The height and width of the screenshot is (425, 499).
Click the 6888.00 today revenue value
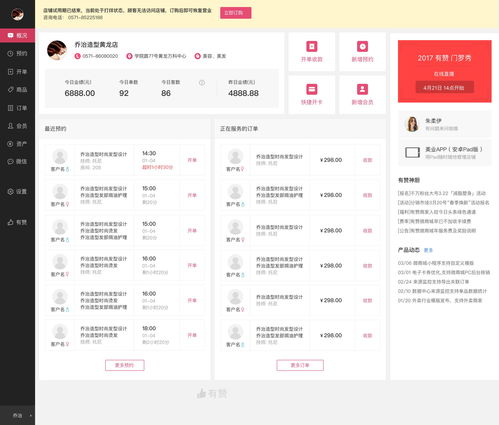coord(80,93)
